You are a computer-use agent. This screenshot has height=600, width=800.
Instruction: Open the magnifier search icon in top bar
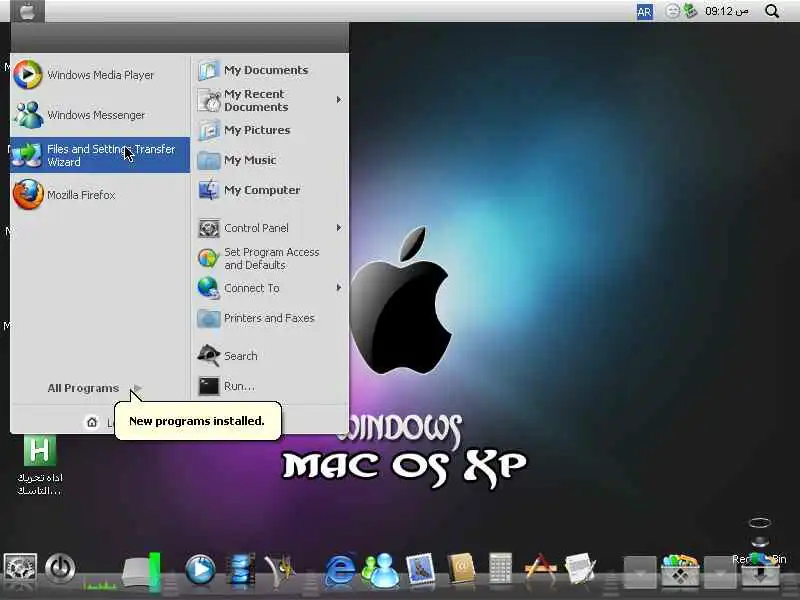click(772, 11)
